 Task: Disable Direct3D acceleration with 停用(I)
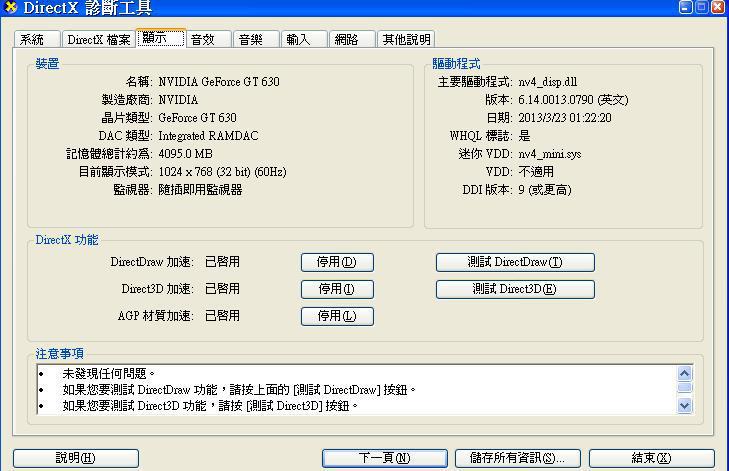tap(337, 289)
